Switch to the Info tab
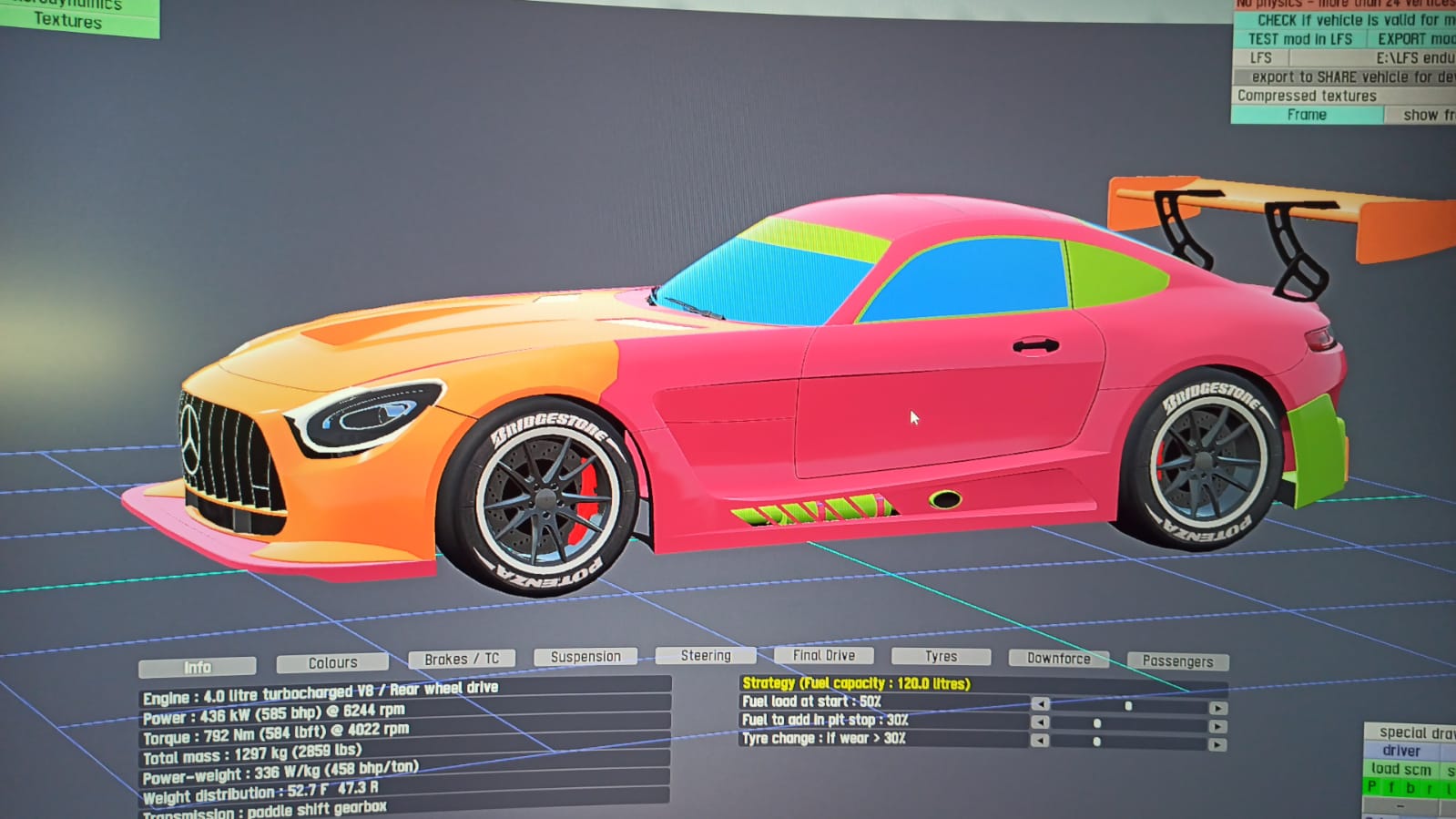The image size is (1456, 819). tap(198, 667)
